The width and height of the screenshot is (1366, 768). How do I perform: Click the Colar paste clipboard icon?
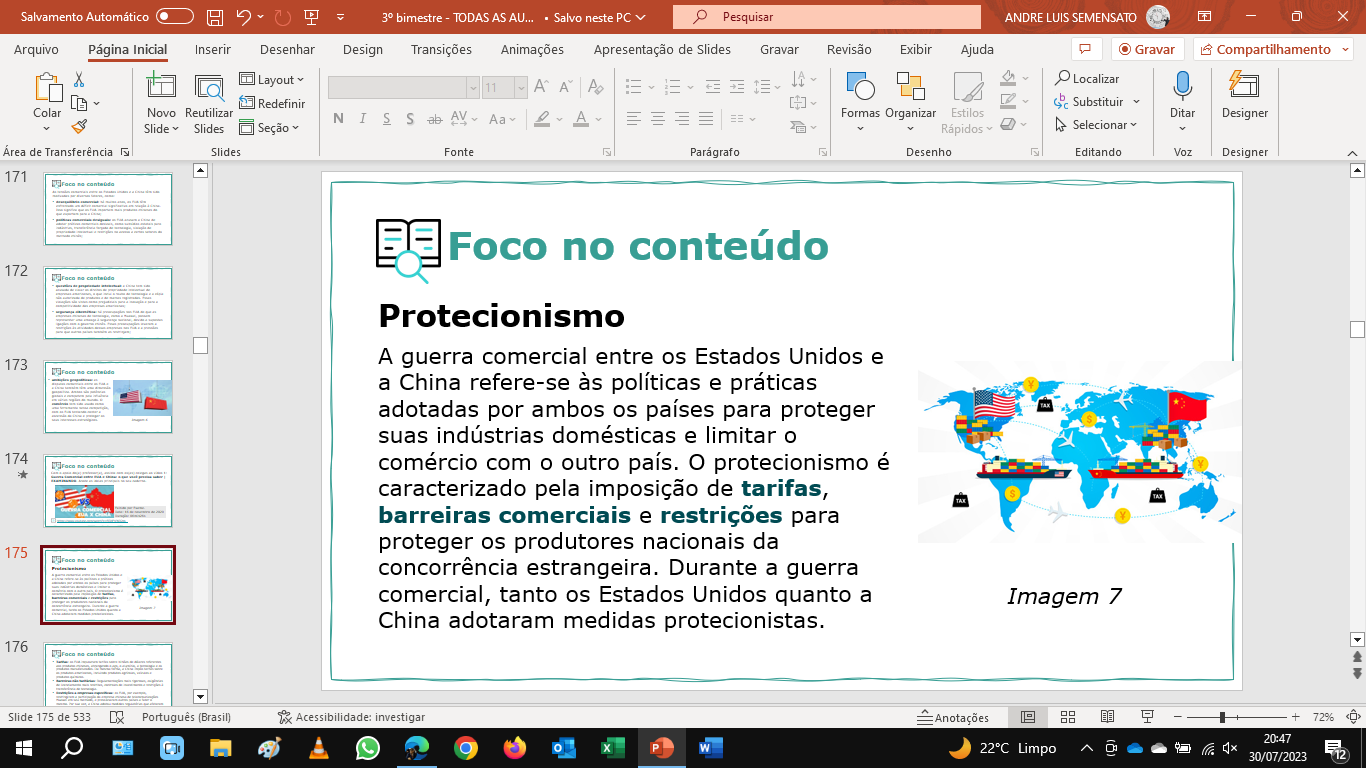(47, 88)
